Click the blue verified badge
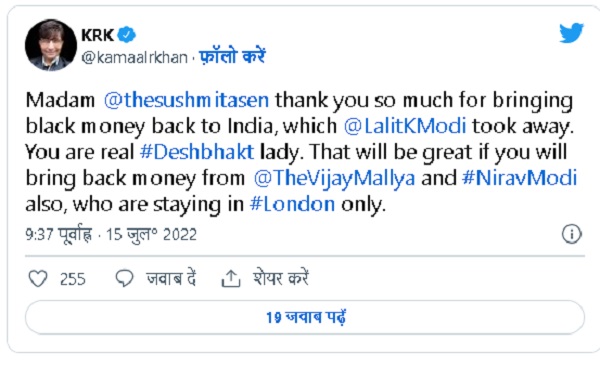Image resolution: width=600 pixels, height=367 pixels. click(127, 35)
